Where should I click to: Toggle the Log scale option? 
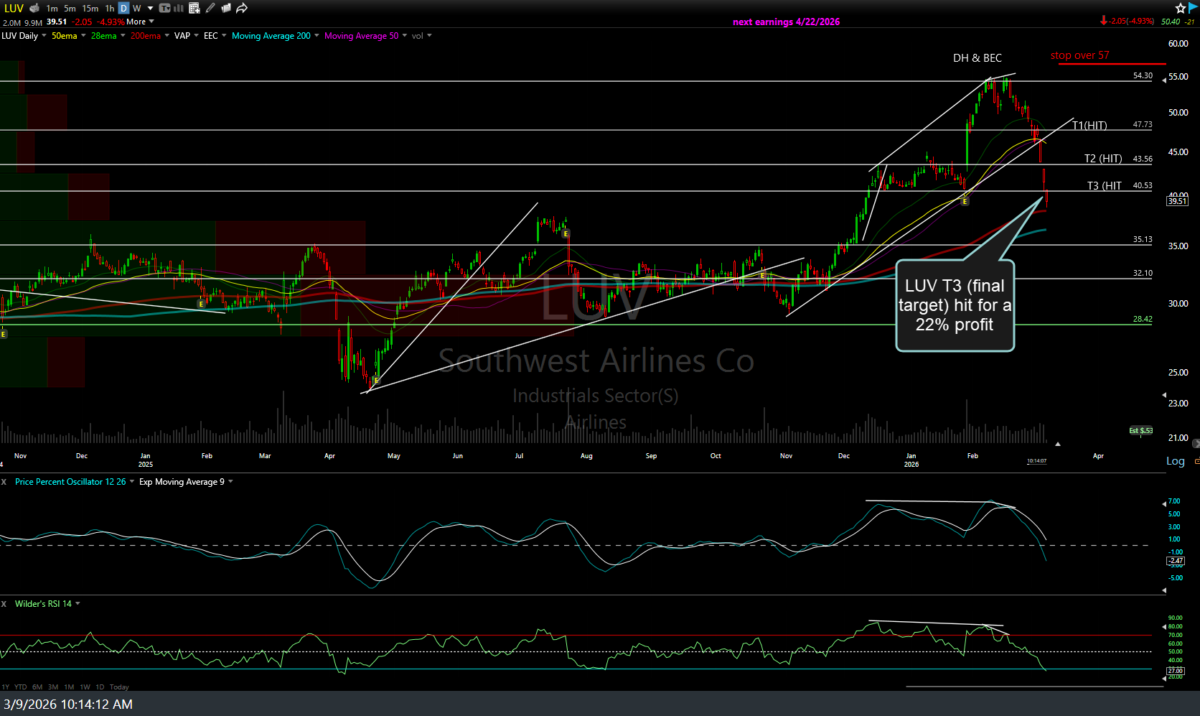[x=1175, y=461]
